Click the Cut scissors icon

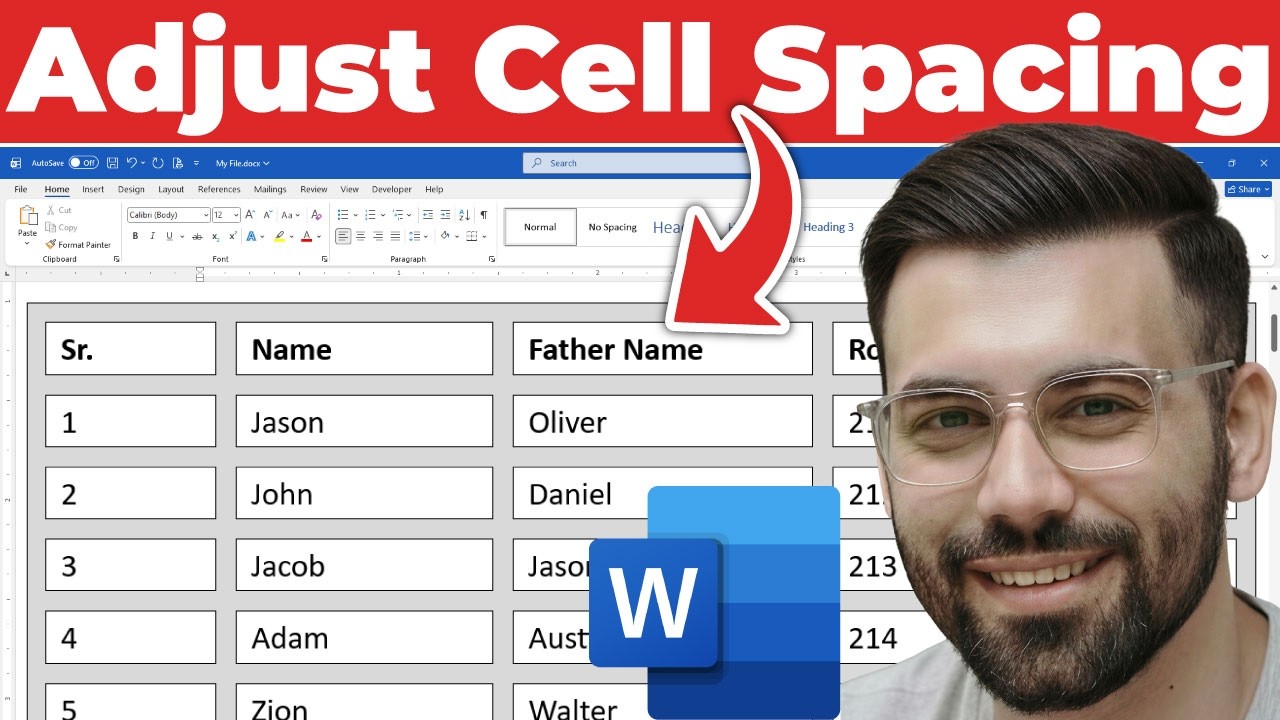pyautogui.click(x=50, y=211)
